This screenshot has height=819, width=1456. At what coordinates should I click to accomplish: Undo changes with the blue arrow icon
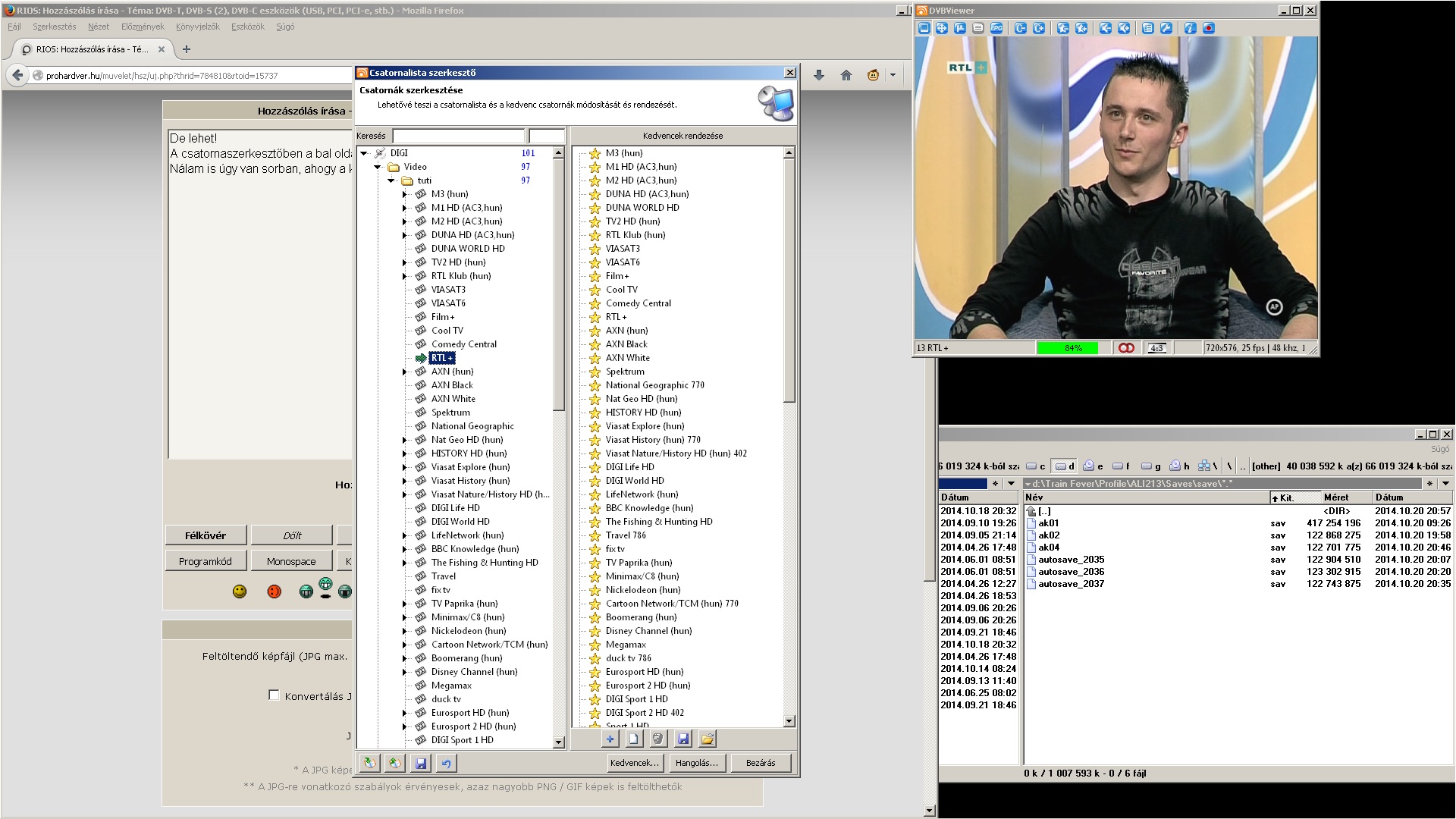(x=446, y=763)
